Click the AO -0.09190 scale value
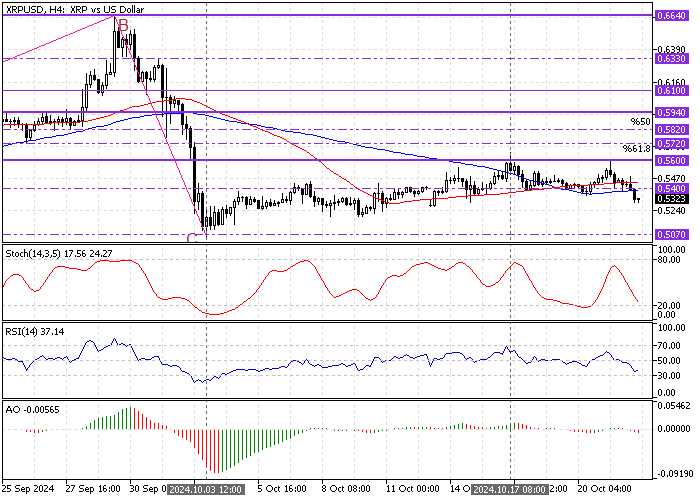 [x=675, y=474]
